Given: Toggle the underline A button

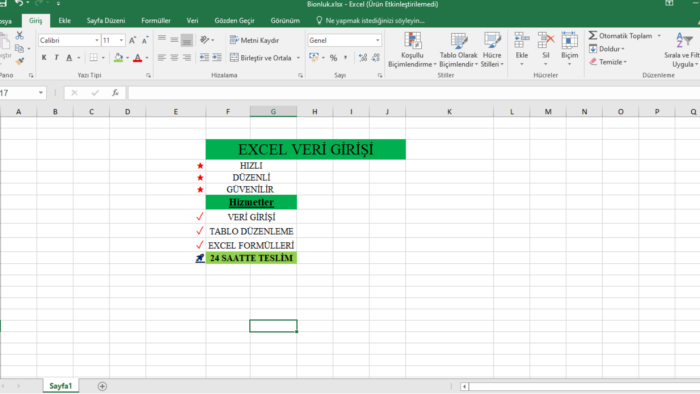Looking at the screenshot, I should pyautogui.click(x=69, y=58).
